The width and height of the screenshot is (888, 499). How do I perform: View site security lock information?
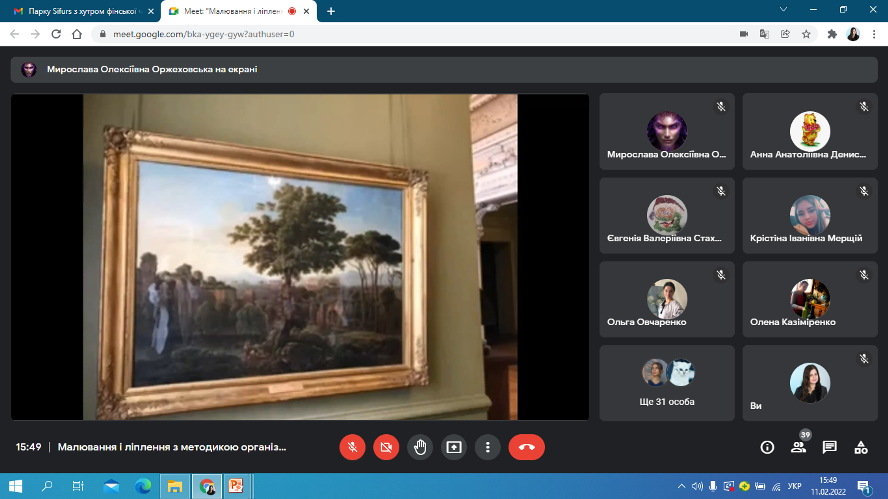[x=102, y=34]
